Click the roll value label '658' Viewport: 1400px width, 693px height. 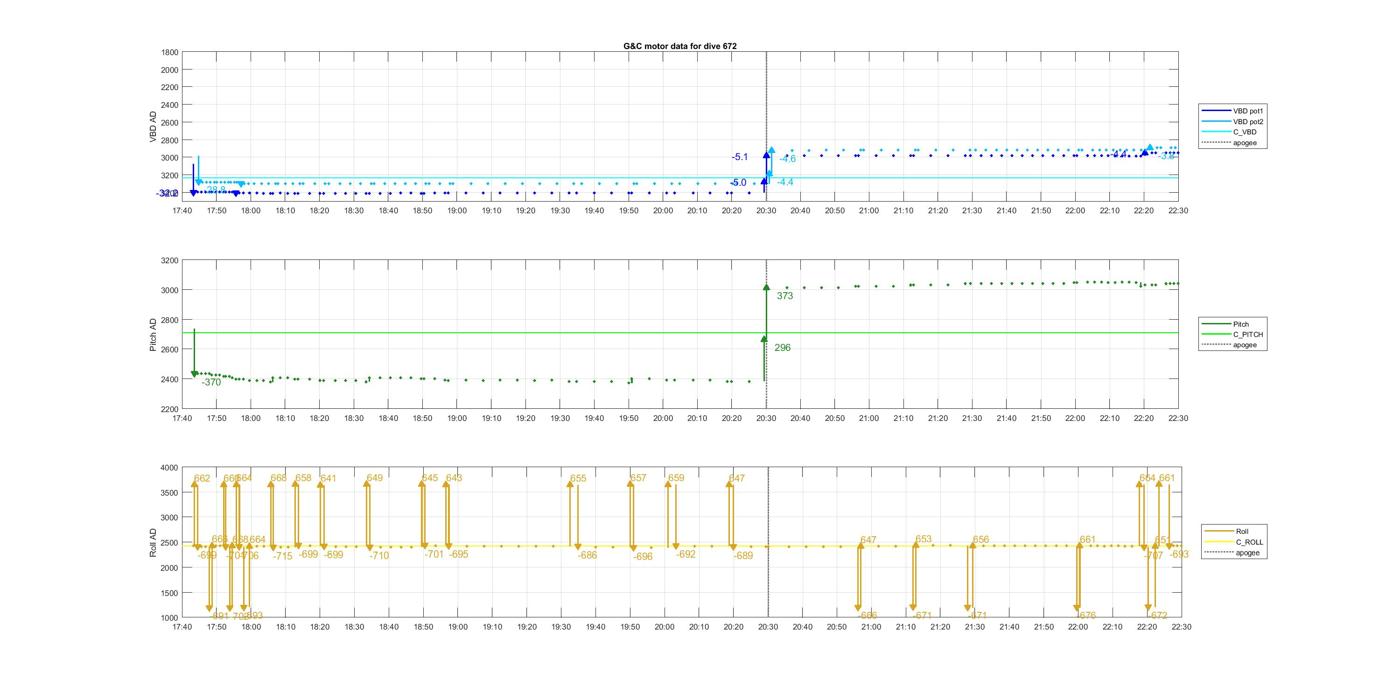click(x=304, y=478)
